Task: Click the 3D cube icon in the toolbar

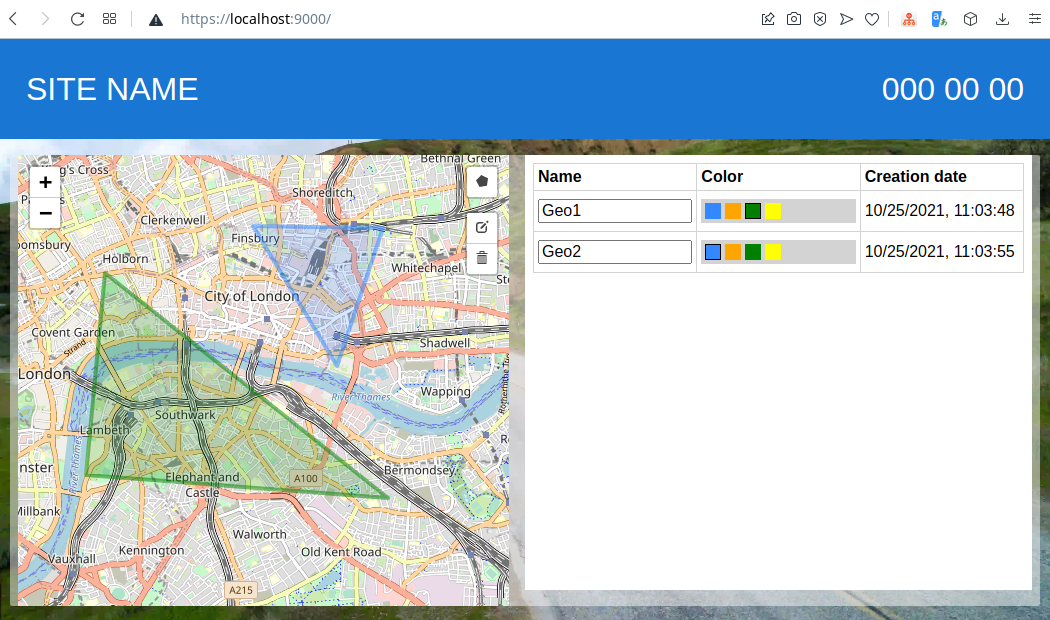Action: pyautogui.click(x=970, y=18)
